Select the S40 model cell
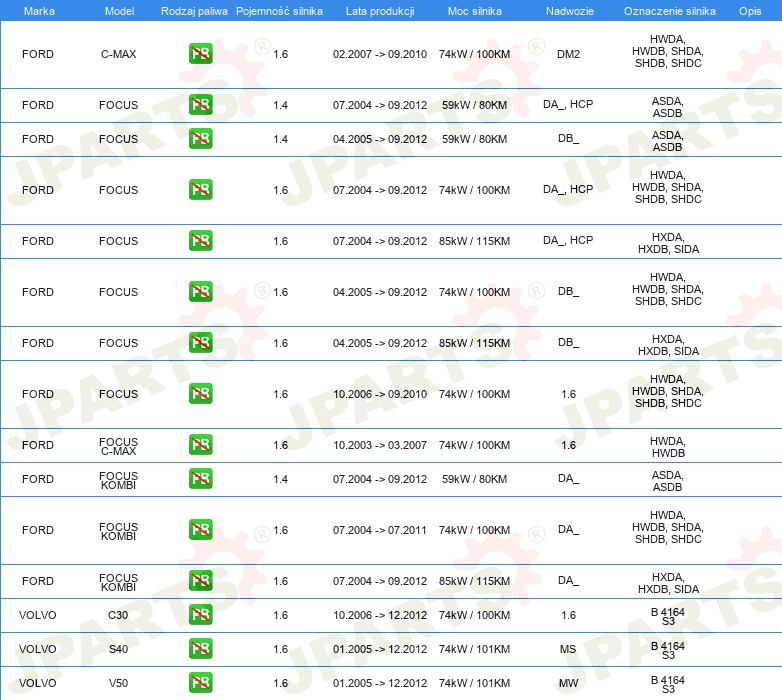This screenshot has height=700, width=782. (x=118, y=649)
